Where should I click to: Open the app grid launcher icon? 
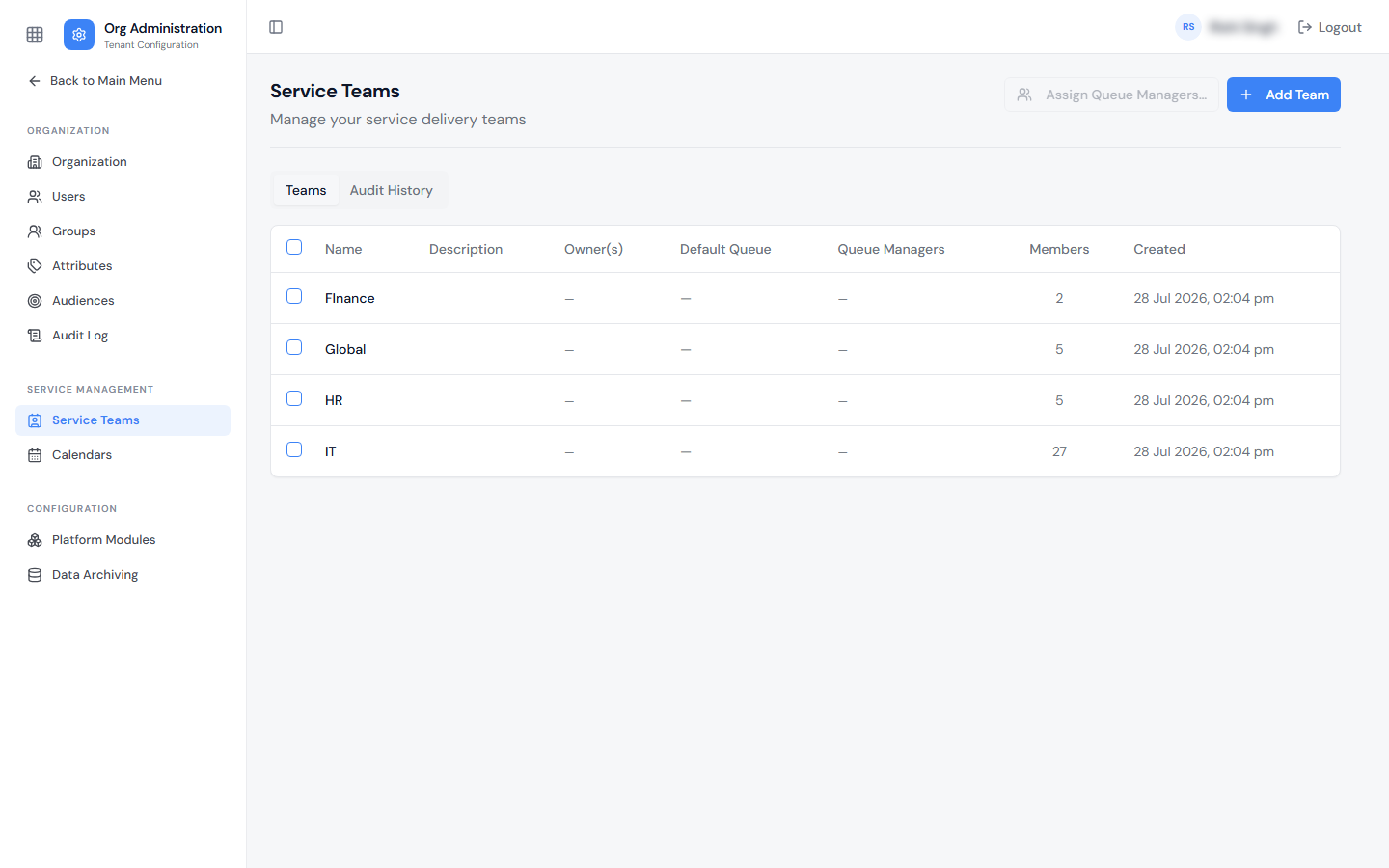click(x=35, y=35)
